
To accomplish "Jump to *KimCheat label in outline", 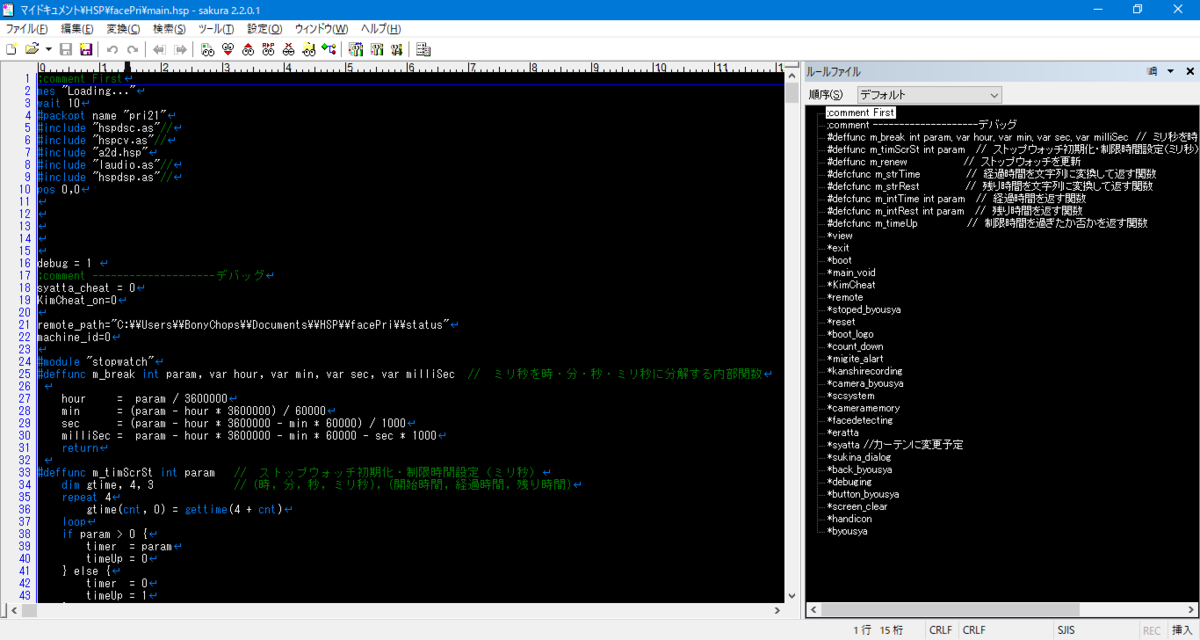I will (x=851, y=285).
